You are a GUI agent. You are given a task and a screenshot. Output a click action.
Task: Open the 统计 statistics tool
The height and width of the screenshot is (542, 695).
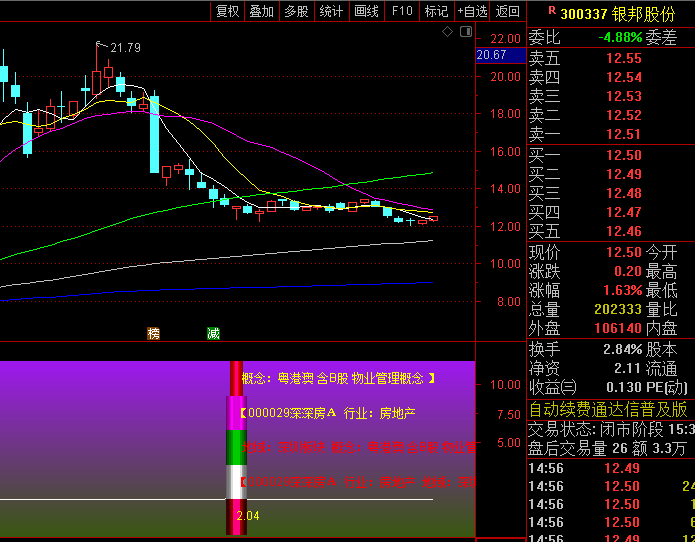(x=332, y=11)
